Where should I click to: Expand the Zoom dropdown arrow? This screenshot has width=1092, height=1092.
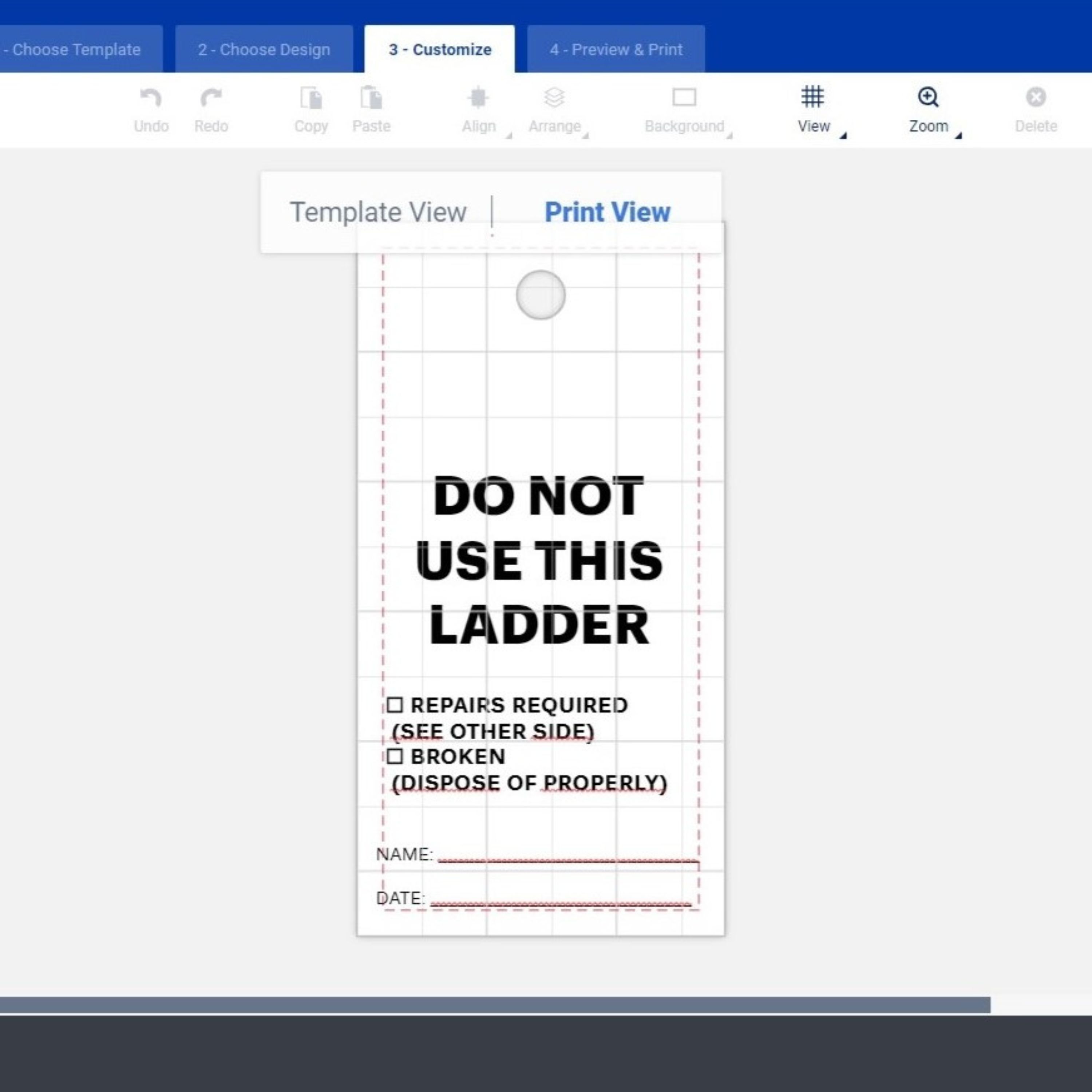point(959,136)
